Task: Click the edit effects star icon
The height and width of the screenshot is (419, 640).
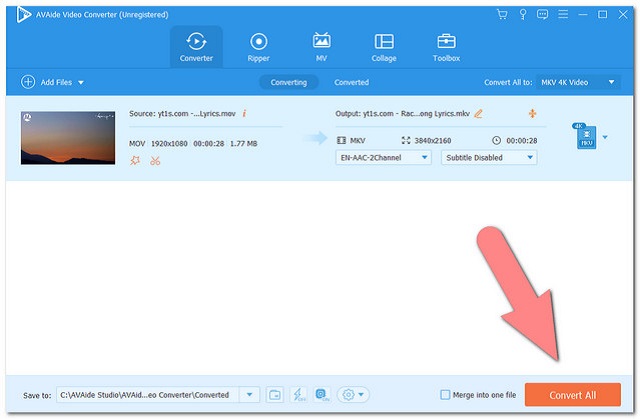Action: (x=135, y=161)
